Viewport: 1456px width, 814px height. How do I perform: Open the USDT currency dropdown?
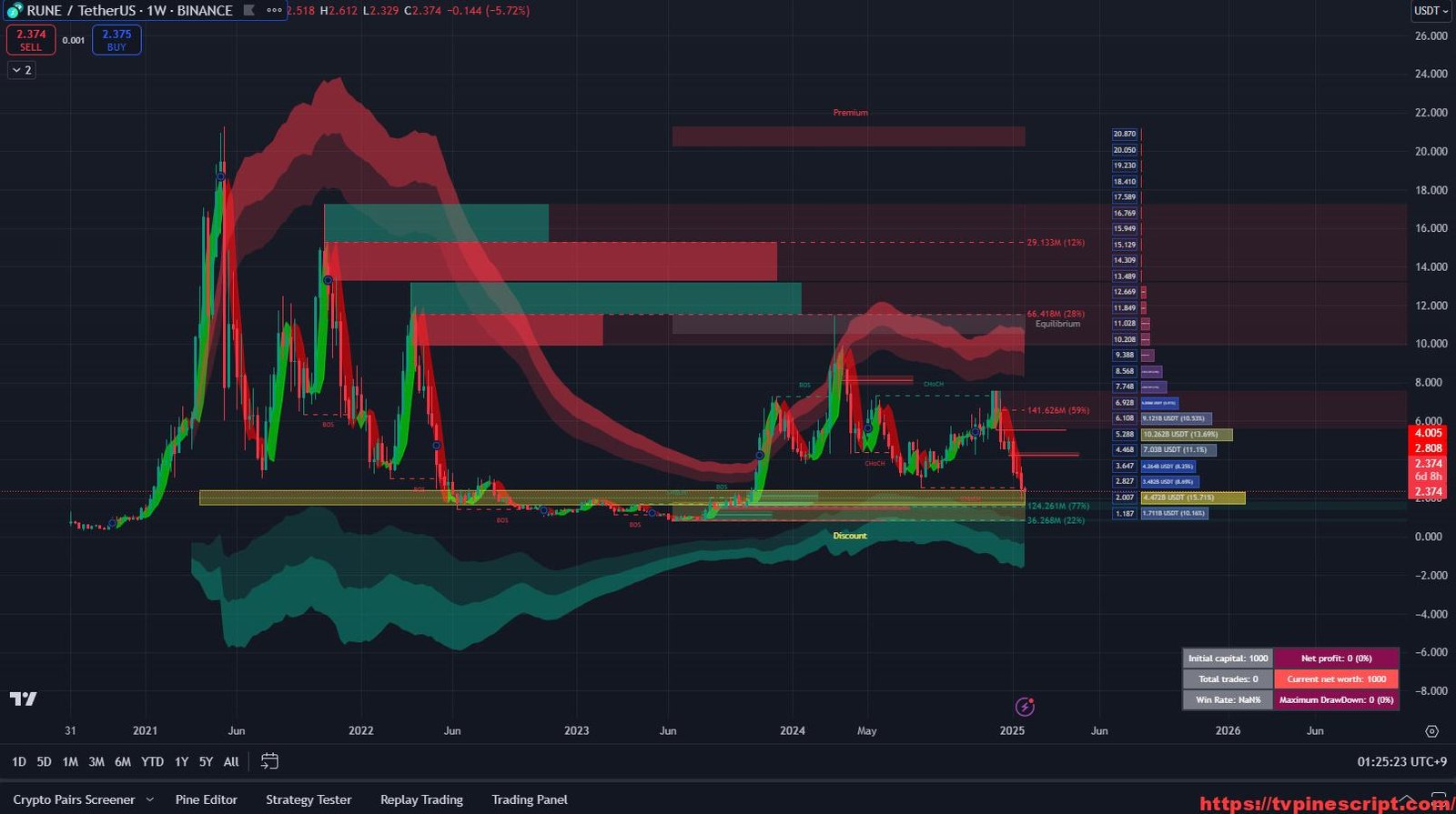(1431, 11)
